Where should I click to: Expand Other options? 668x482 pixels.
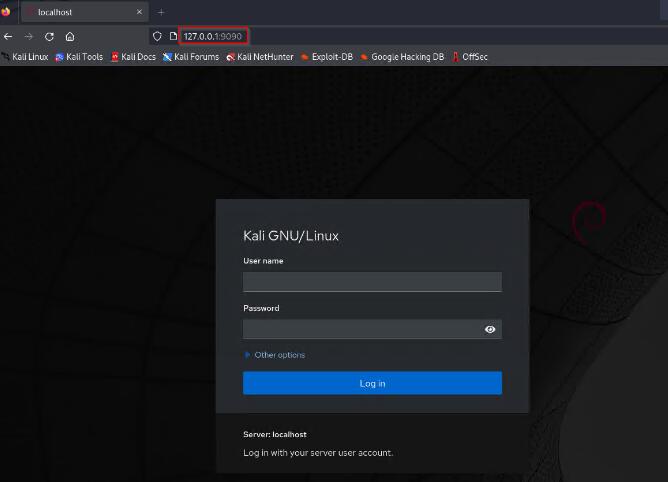(278, 355)
